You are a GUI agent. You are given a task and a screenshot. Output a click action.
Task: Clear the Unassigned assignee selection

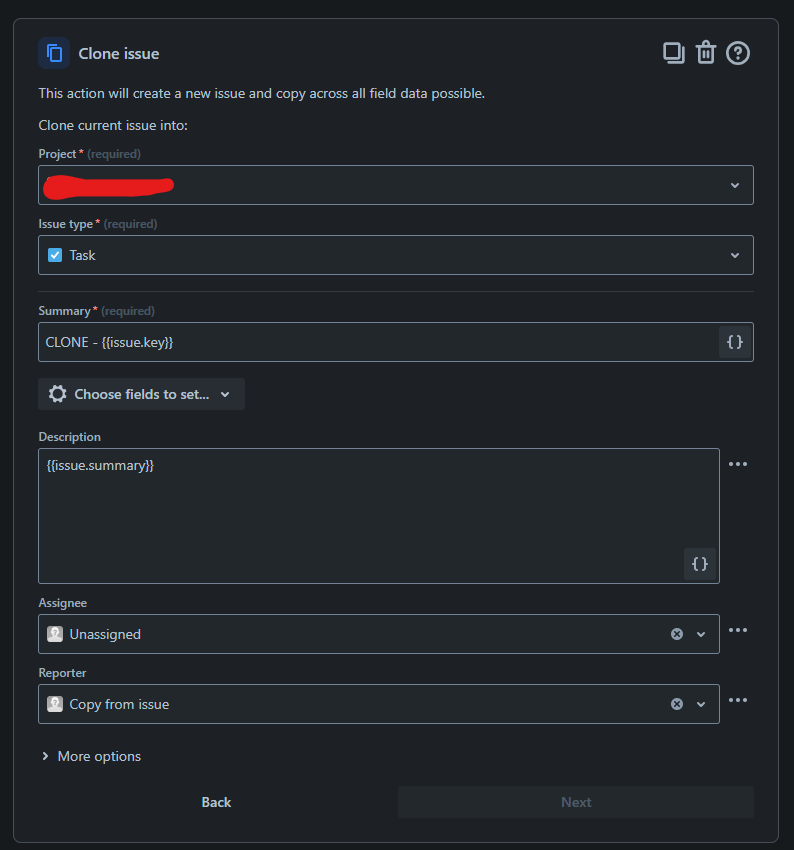(x=677, y=633)
